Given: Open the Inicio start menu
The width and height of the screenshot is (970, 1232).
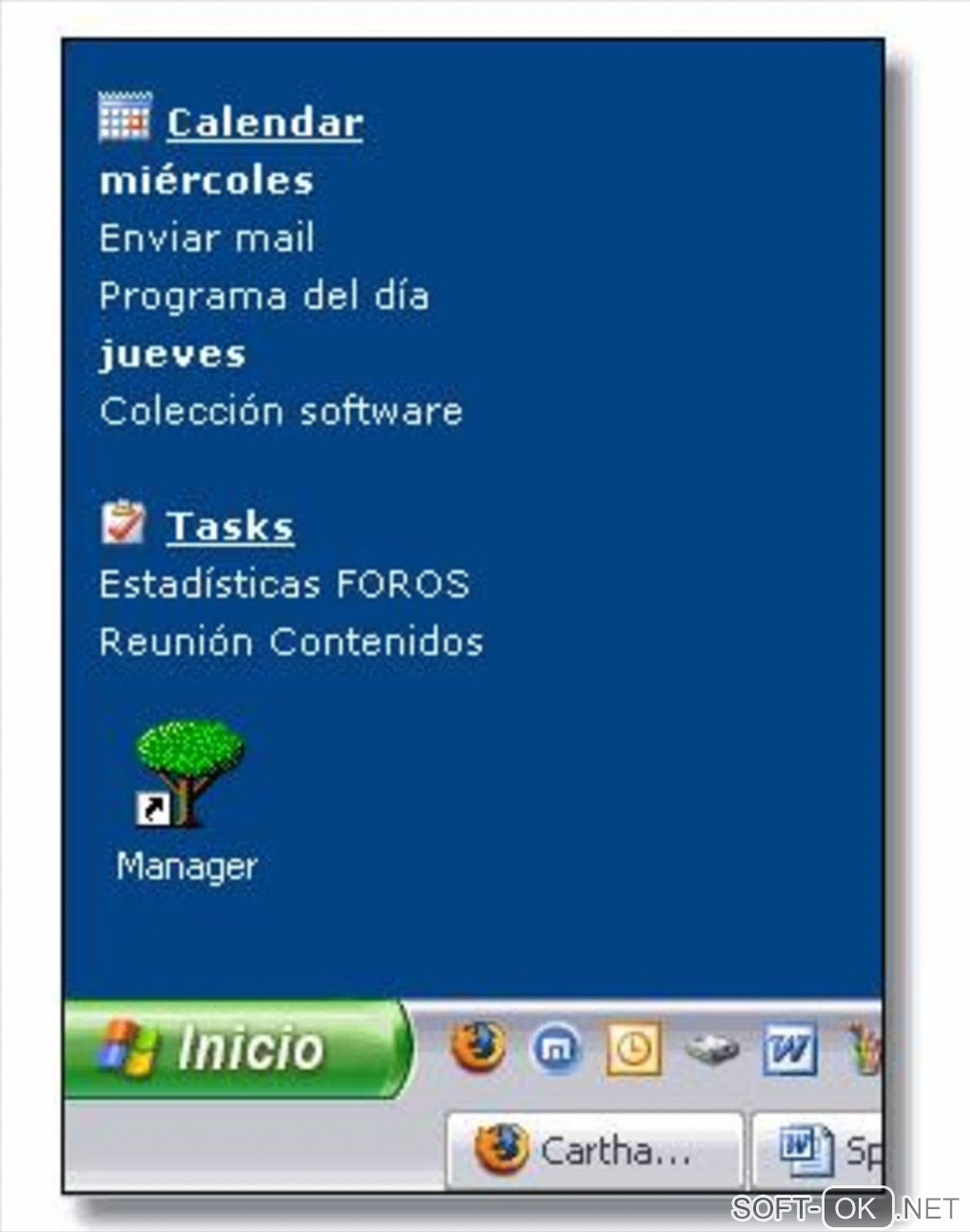Looking at the screenshot, I should click(x=238, y=1048).
